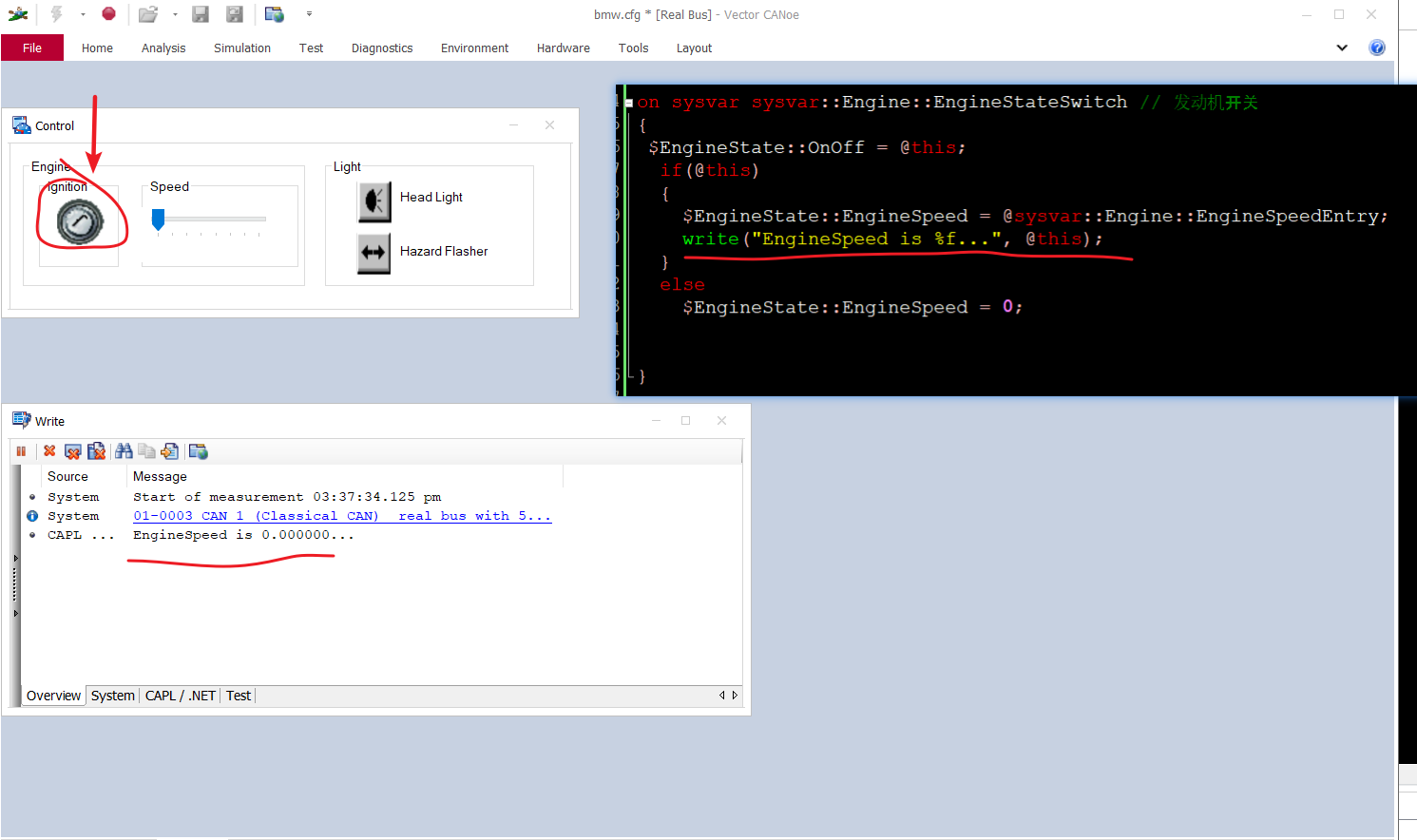
Task: Minimize the Control panel window
Action: coord(514,124)
